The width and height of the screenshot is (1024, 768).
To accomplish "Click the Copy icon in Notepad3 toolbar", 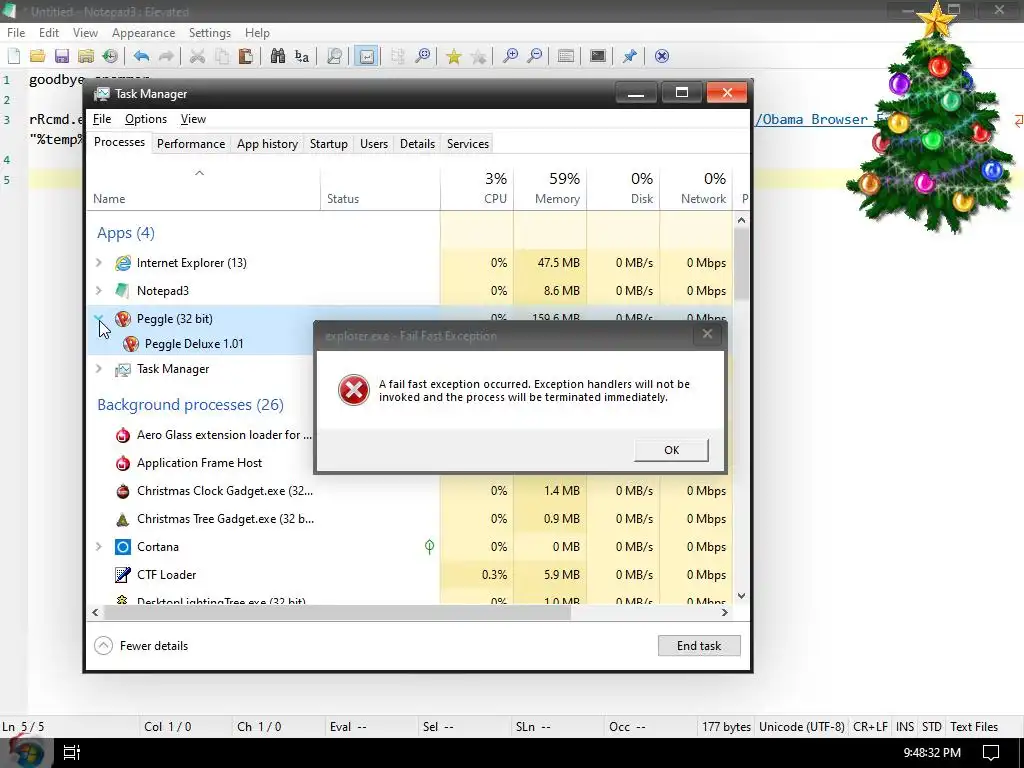I will 222,56.
